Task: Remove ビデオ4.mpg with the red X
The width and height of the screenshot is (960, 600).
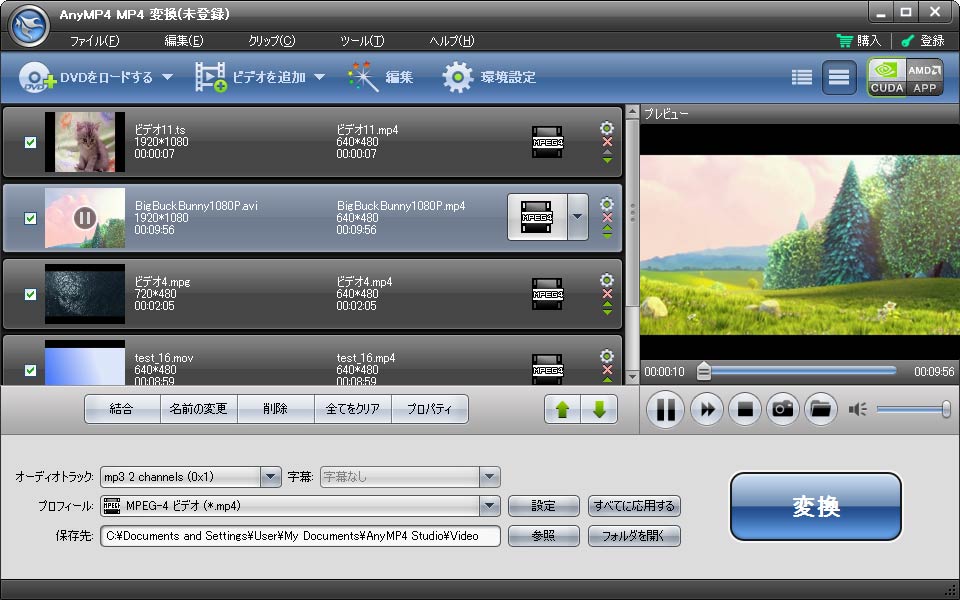Action: click(x=605, y=293)
